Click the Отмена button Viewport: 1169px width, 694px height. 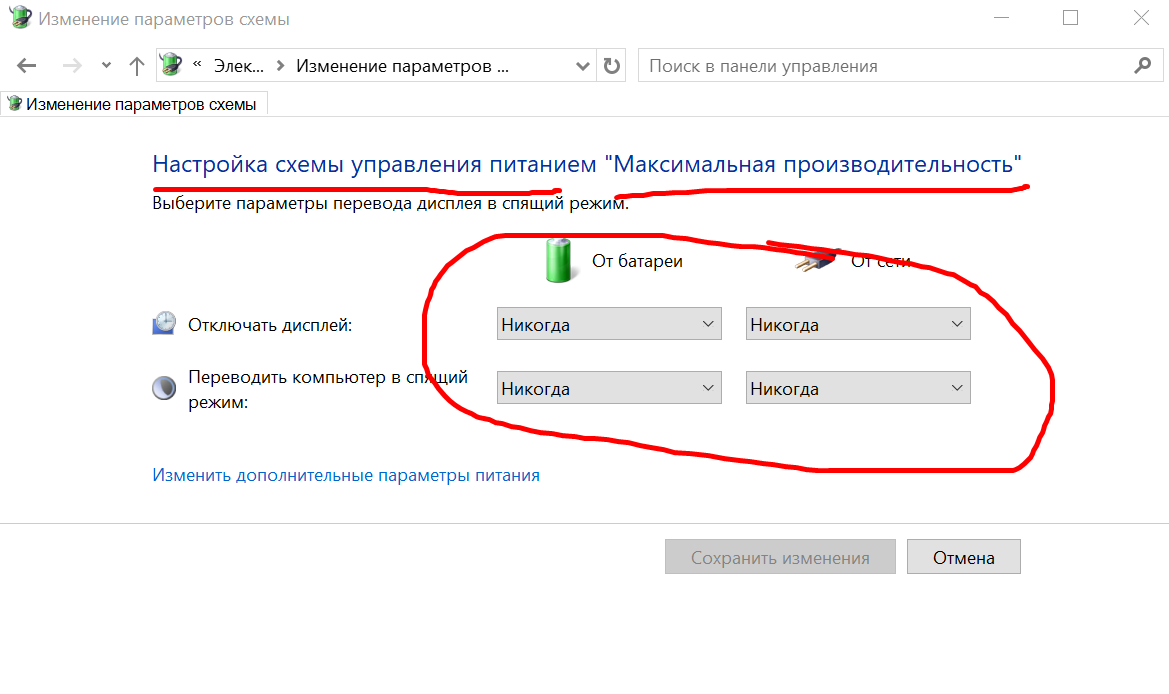pyautogui.click(x=962, y=556)
